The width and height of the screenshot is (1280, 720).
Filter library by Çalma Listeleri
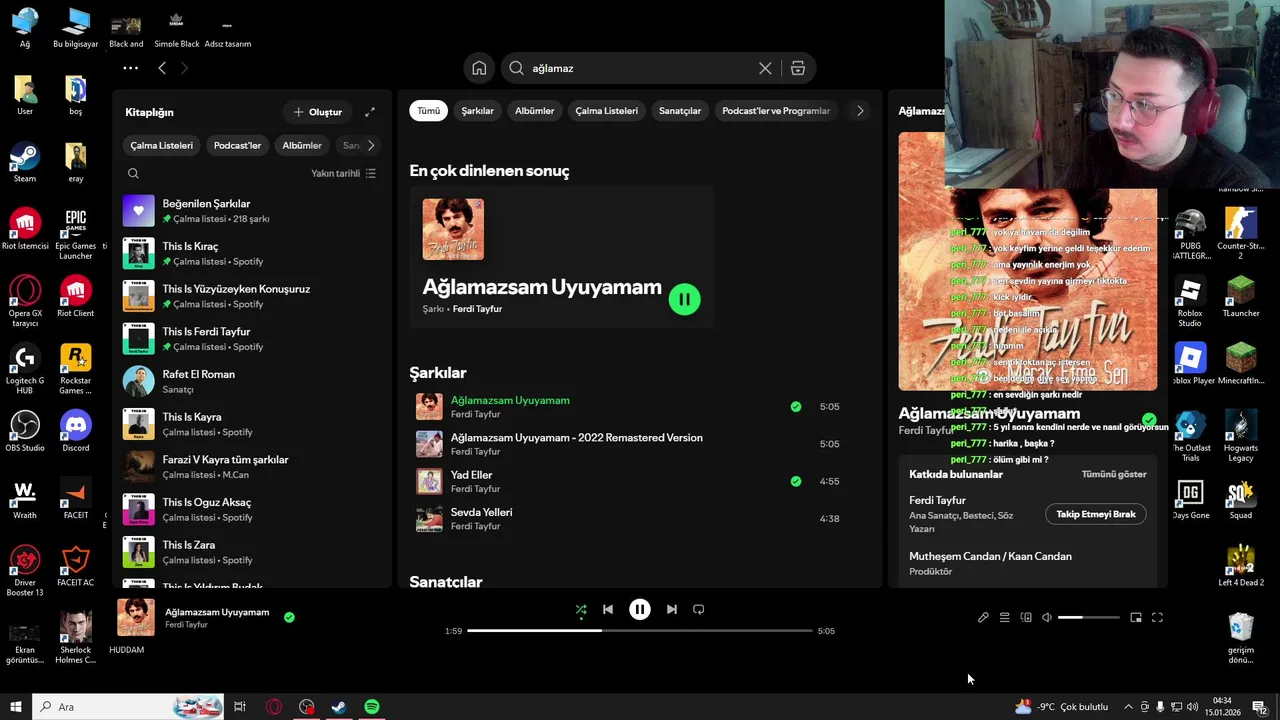[161, 145]
